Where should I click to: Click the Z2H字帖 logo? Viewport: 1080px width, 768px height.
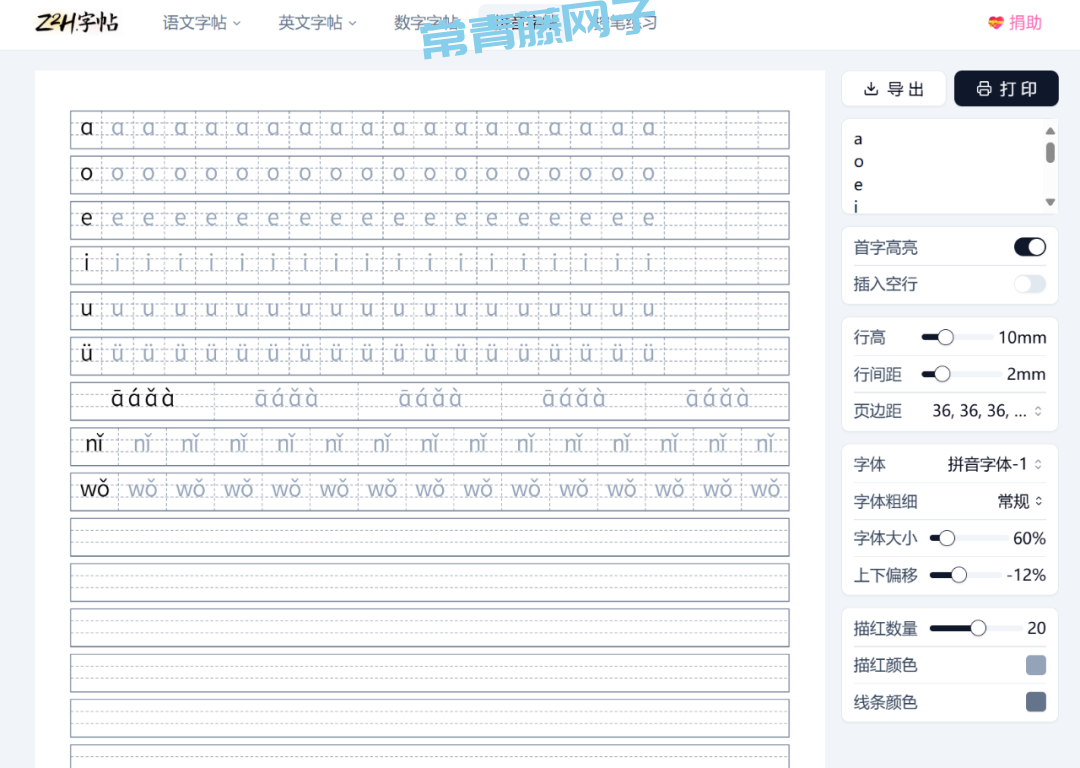tap(76, 23)
